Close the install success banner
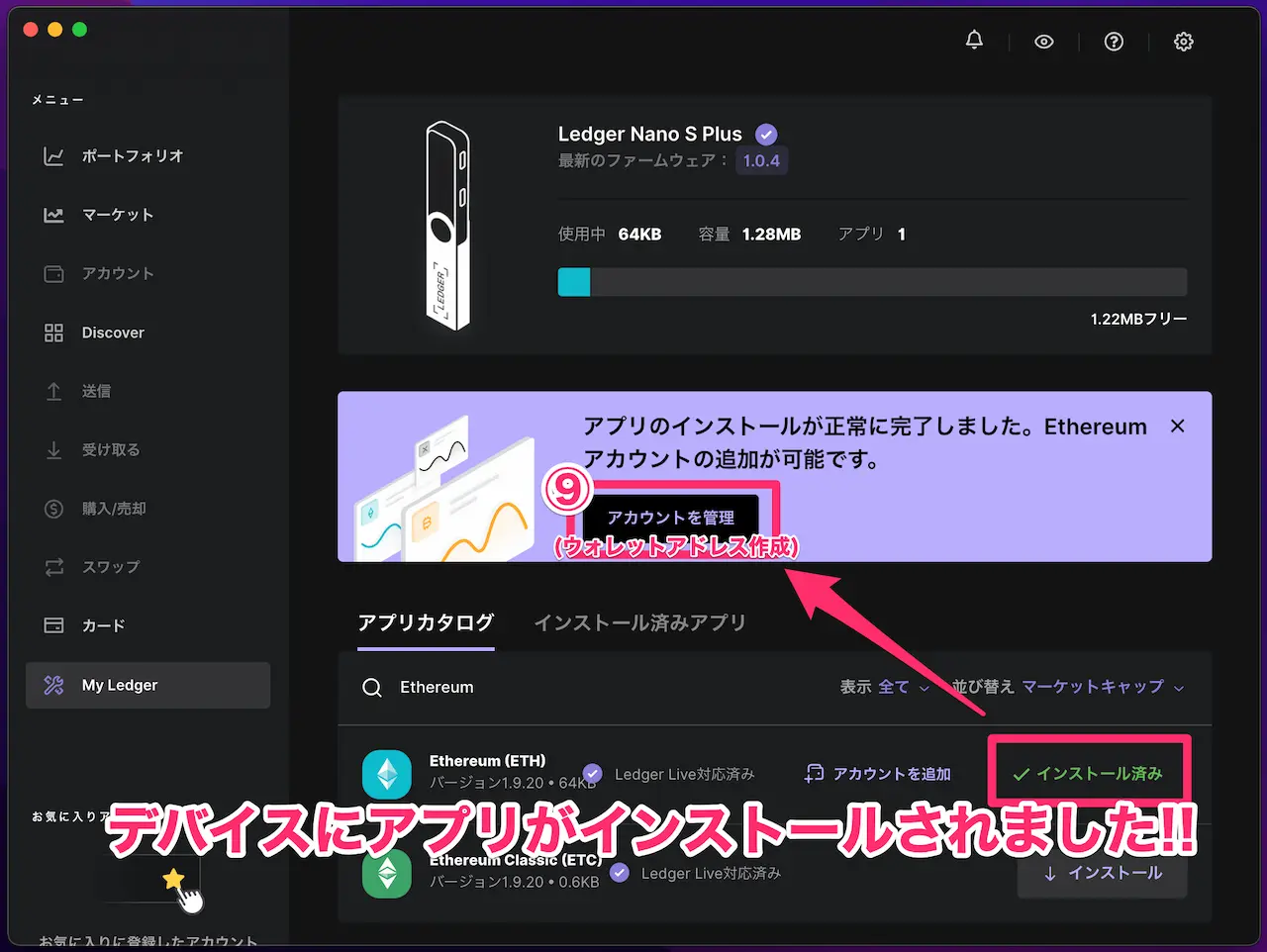Screen dimensions: 1267x952 (x=1177, y=426)
